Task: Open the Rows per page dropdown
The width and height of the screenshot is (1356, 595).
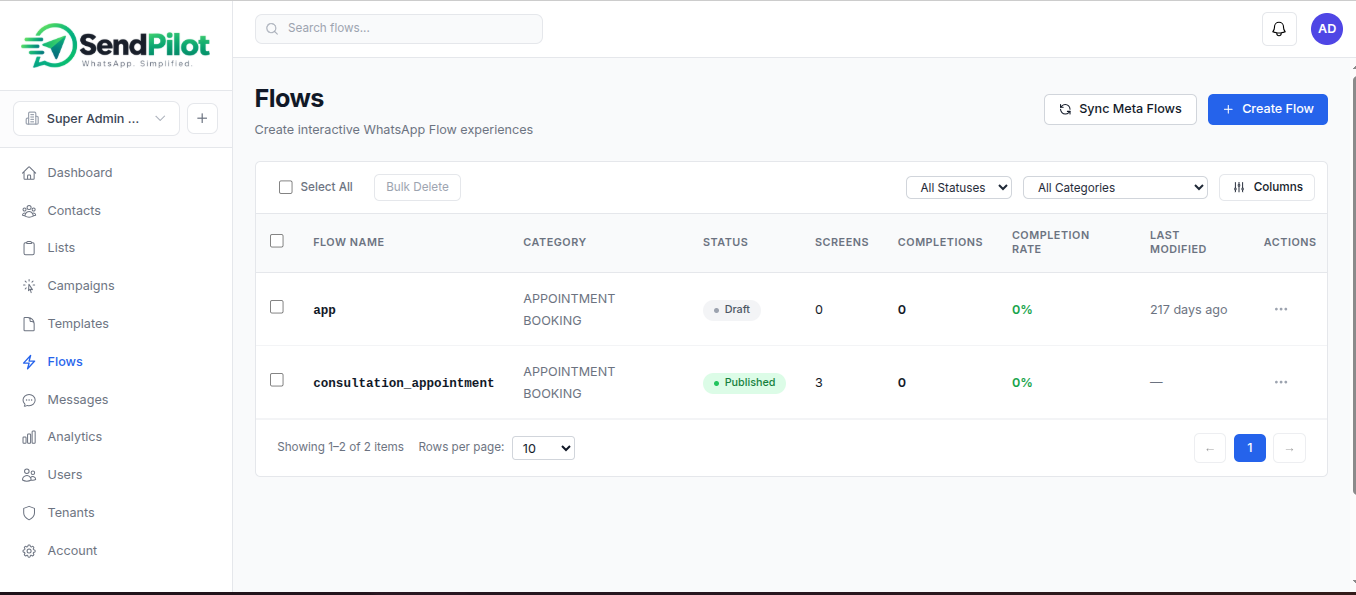Action: tap(543, 448)
